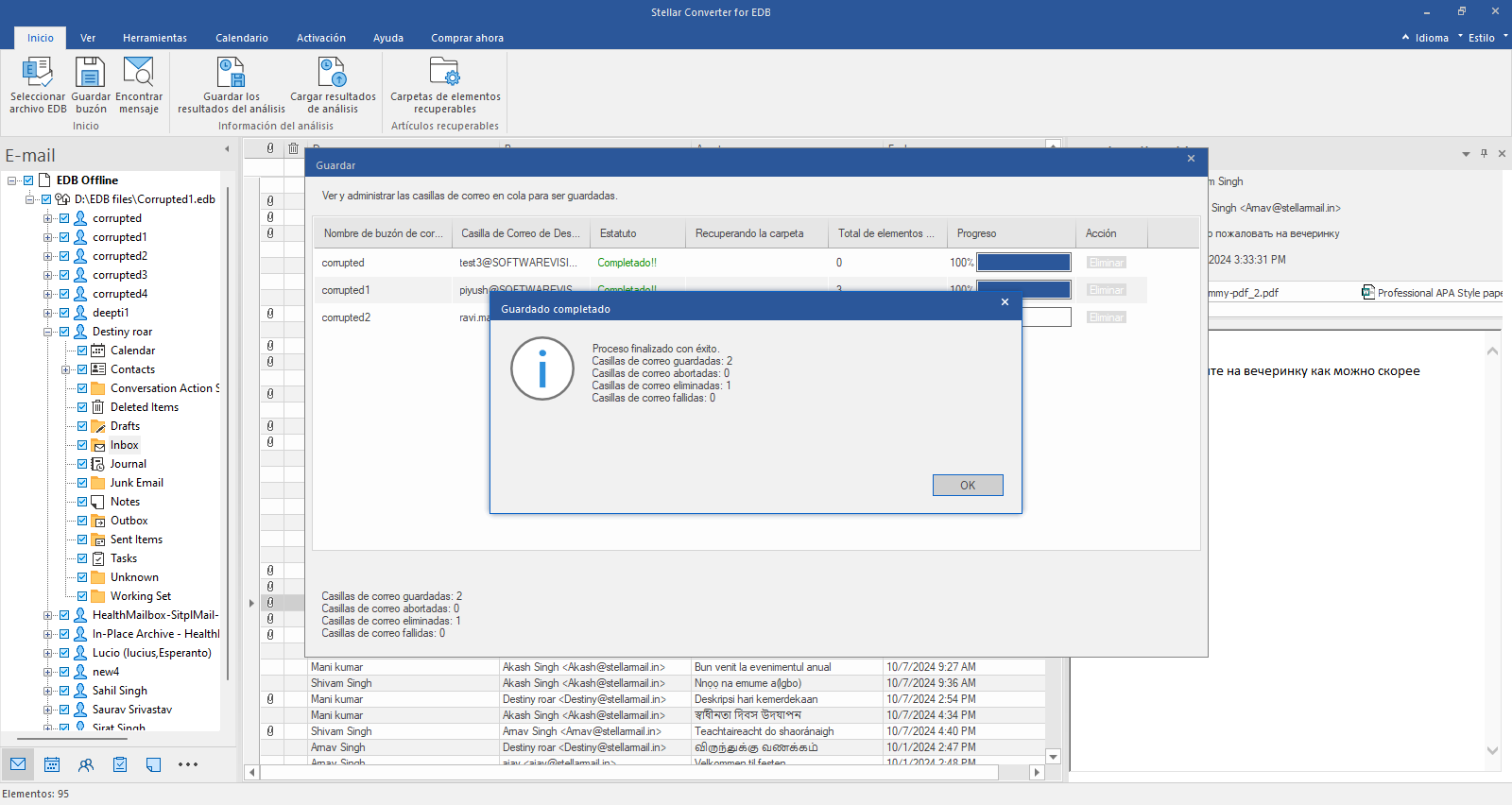Collapse EDB Offline root node

point(12,180)
